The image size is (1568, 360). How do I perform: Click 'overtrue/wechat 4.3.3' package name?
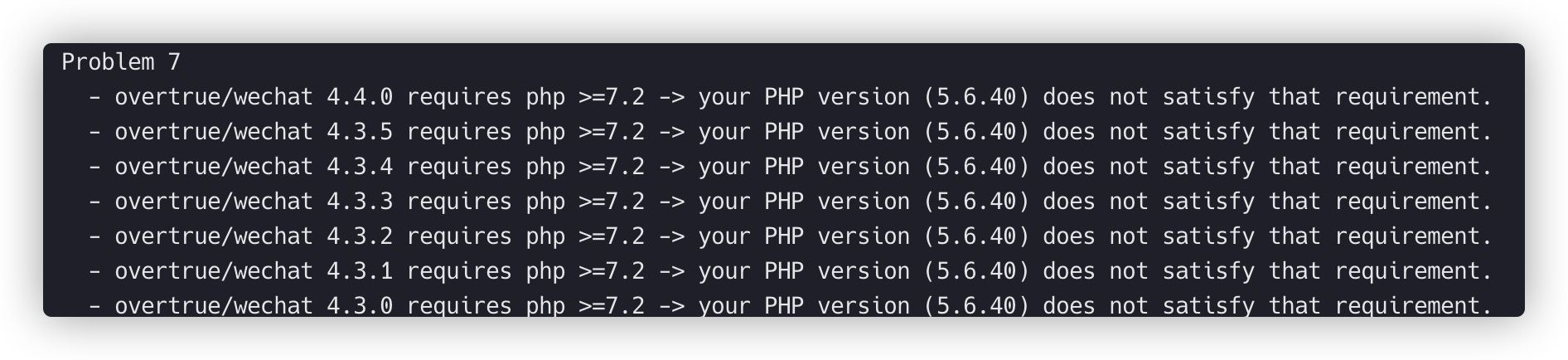point(254,202)
